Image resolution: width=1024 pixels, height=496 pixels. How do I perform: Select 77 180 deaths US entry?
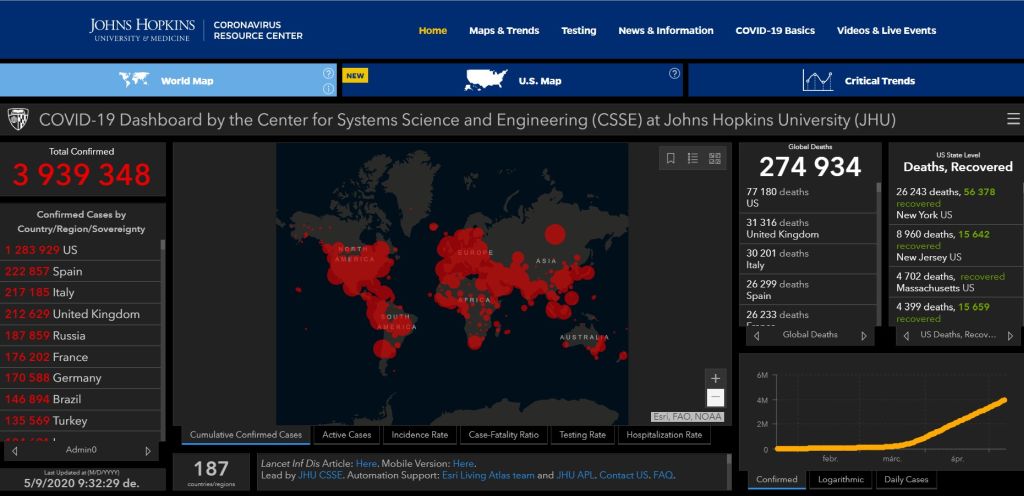tap(807, 198)
